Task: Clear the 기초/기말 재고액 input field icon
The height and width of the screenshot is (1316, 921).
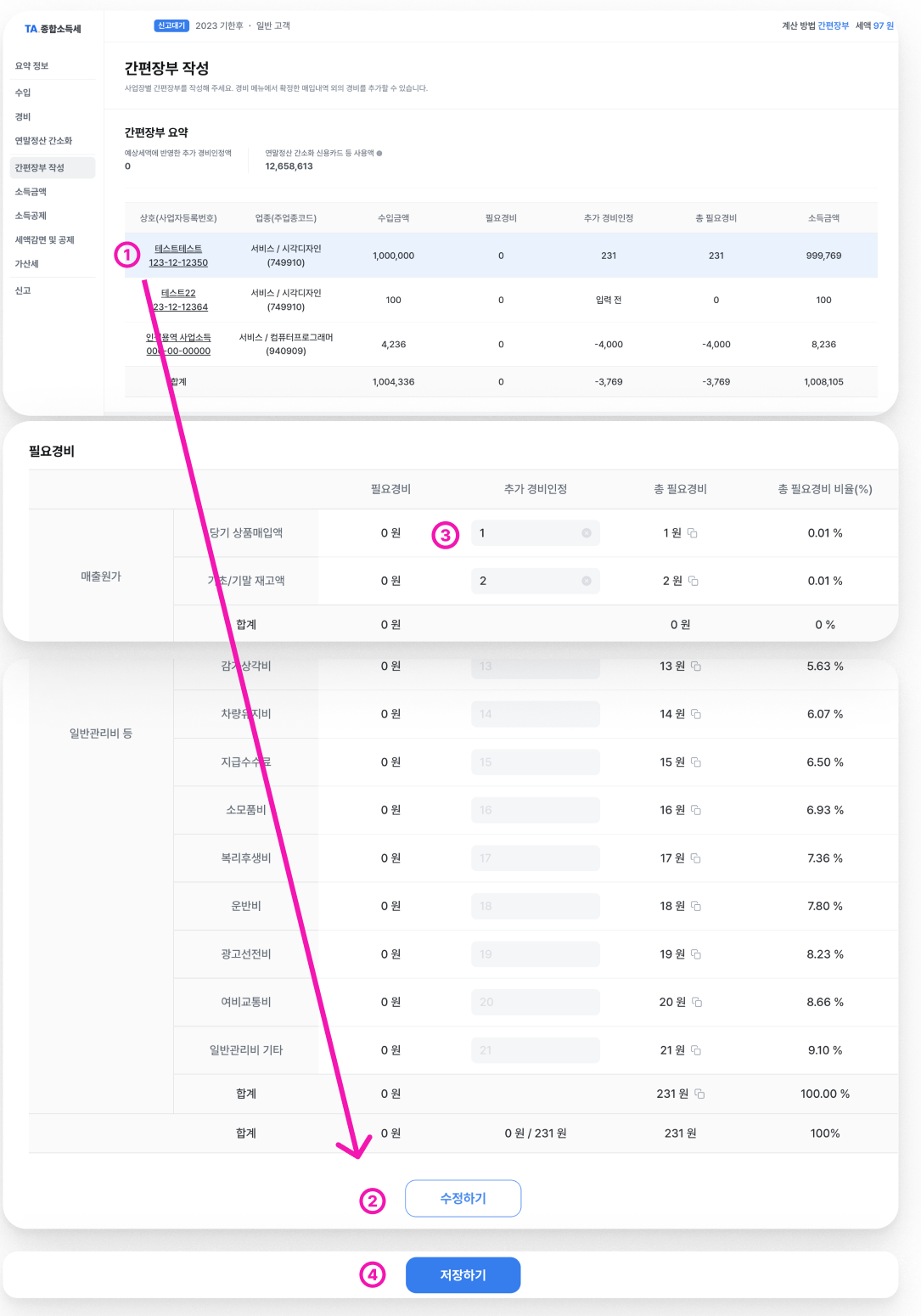Action: tap(587, 581)
